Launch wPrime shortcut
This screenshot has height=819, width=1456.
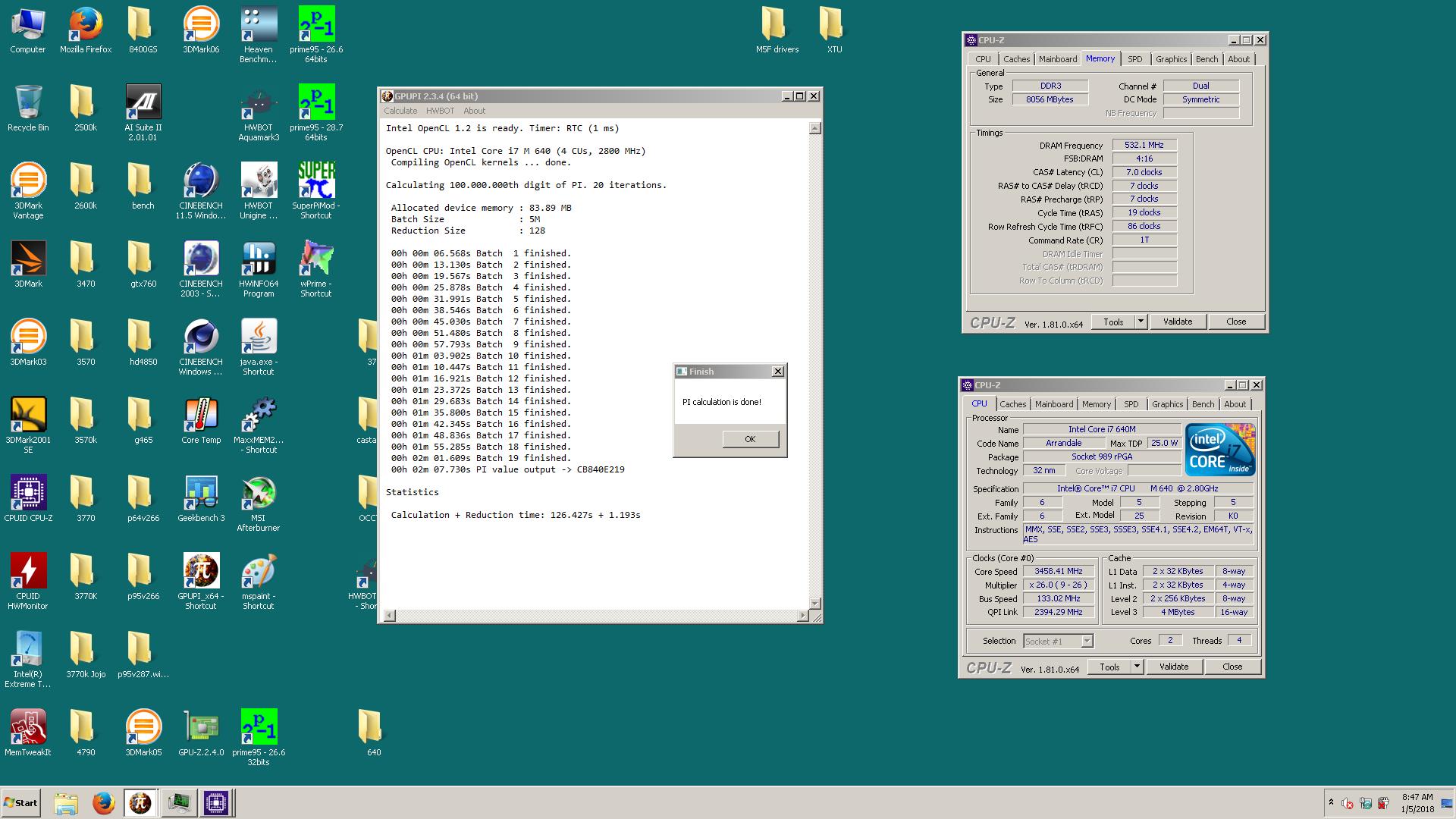[316, 269]
